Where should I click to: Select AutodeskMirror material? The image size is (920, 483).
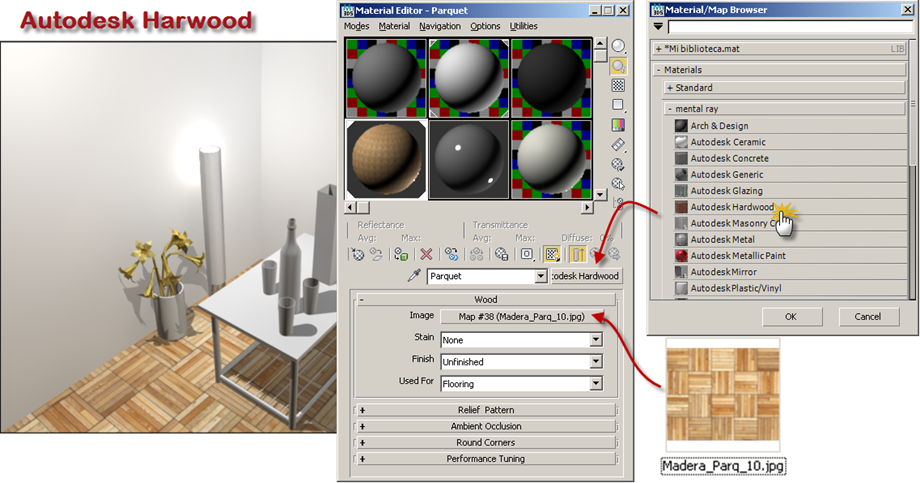pos(790,272)
